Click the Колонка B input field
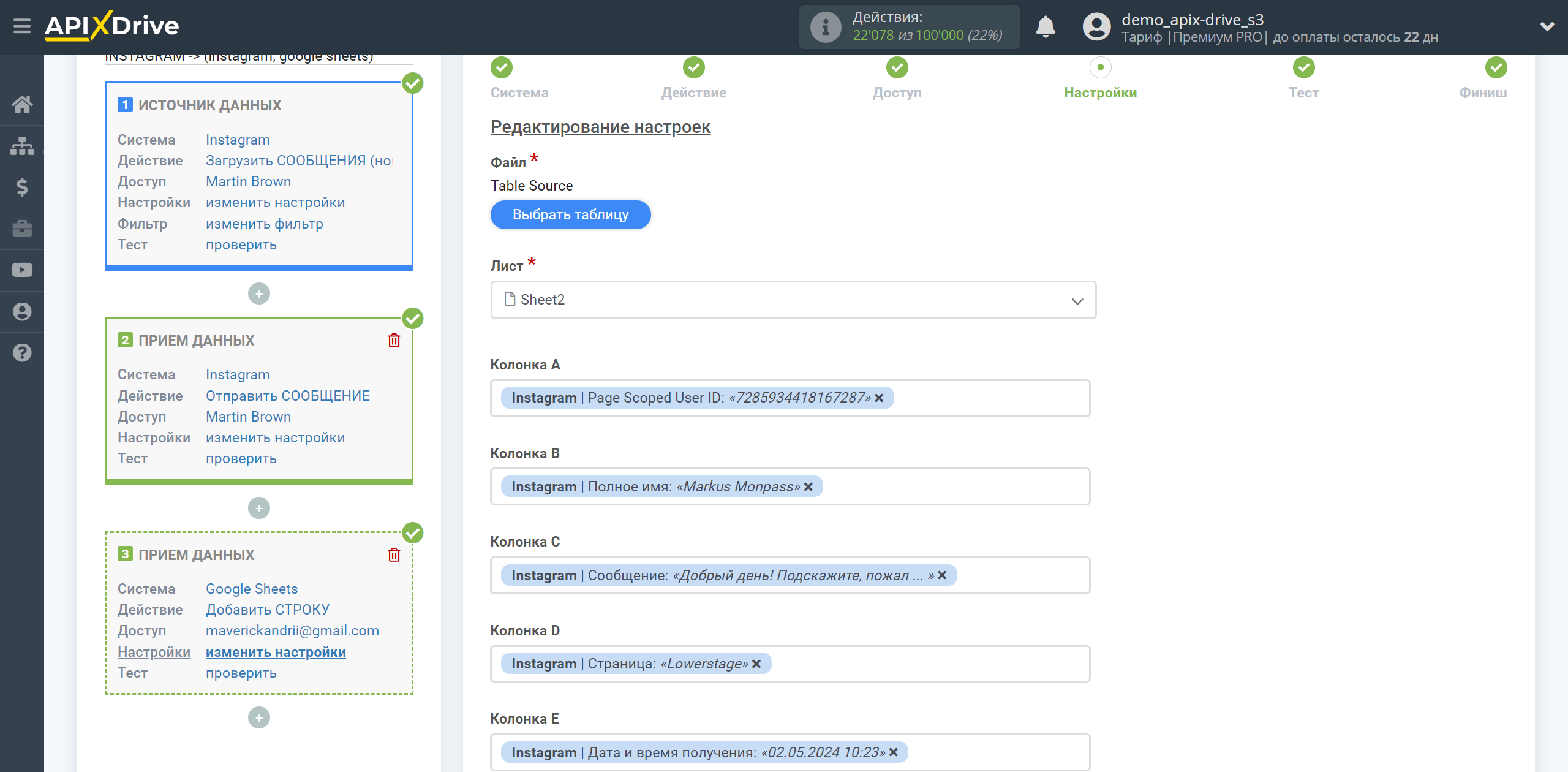This screenshot has width=1568, height=772. (x=790, y=487)
